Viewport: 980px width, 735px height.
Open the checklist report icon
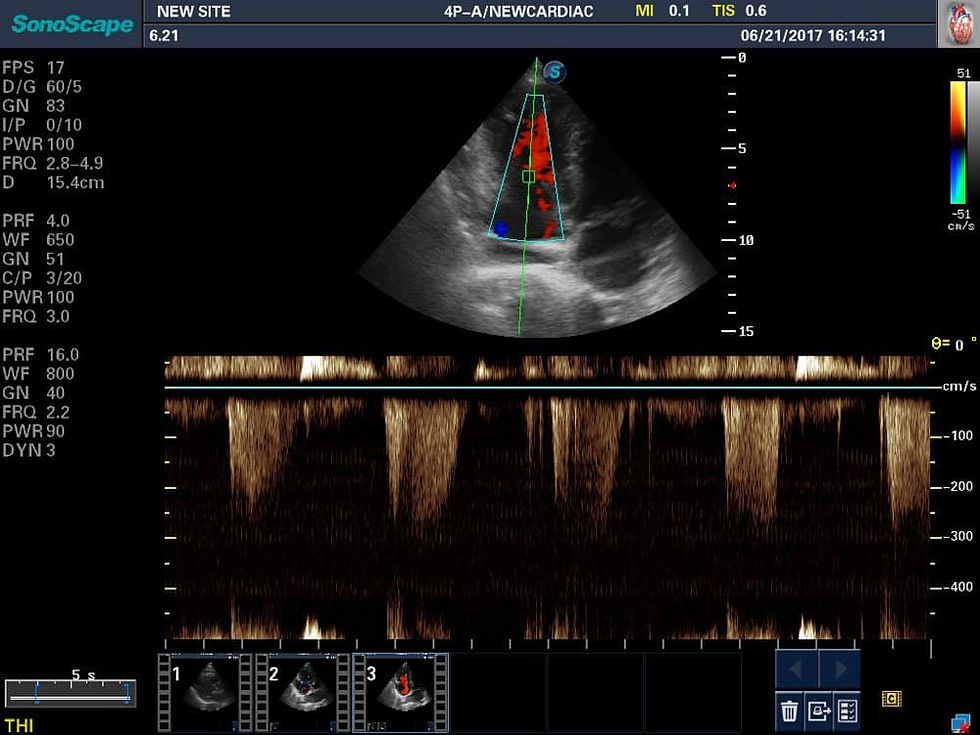pyautogui.click(x=847, y=711)
